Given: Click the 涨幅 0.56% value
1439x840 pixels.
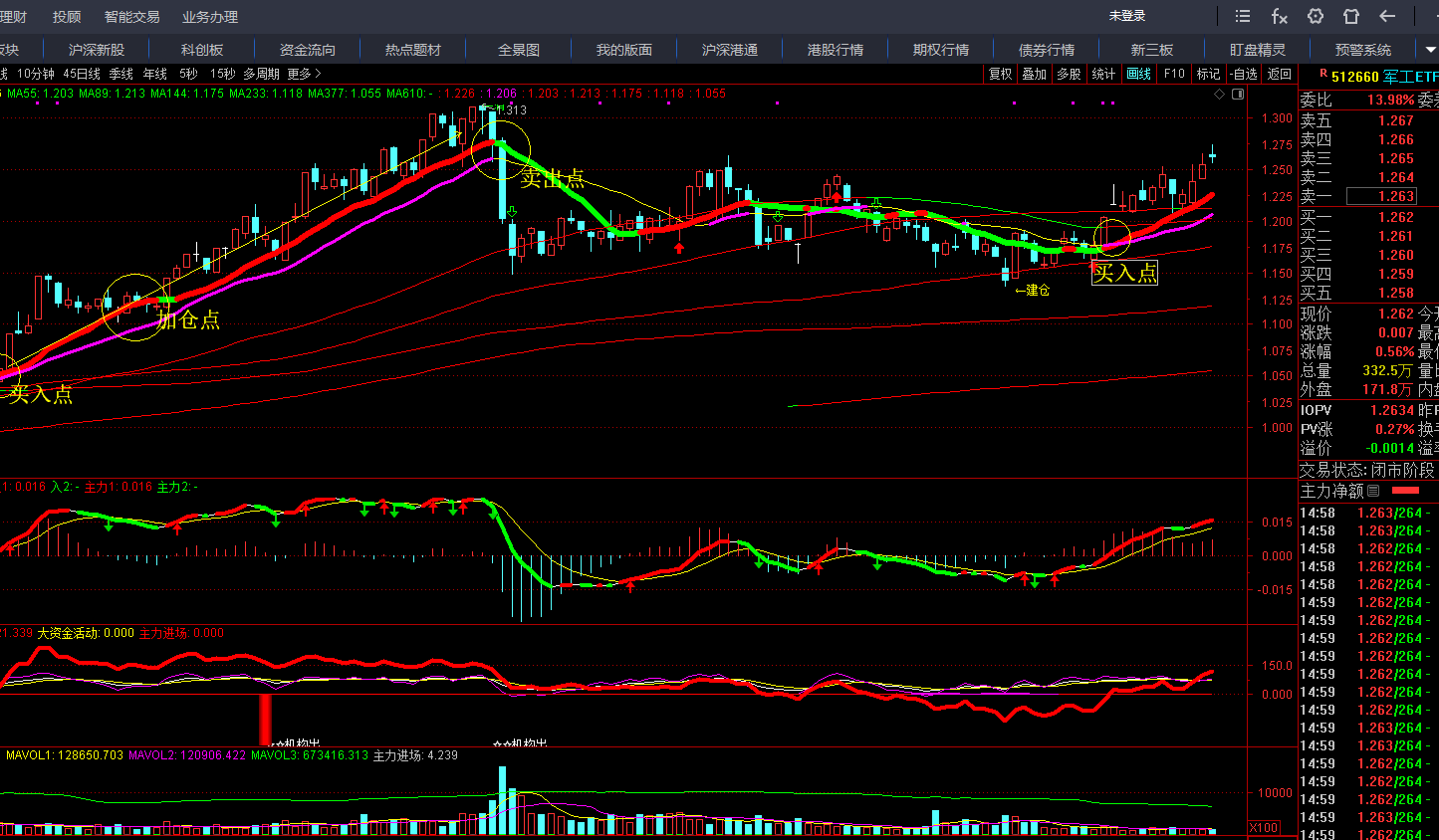Looking at the screenshot, I should [x=1394, y=351].
